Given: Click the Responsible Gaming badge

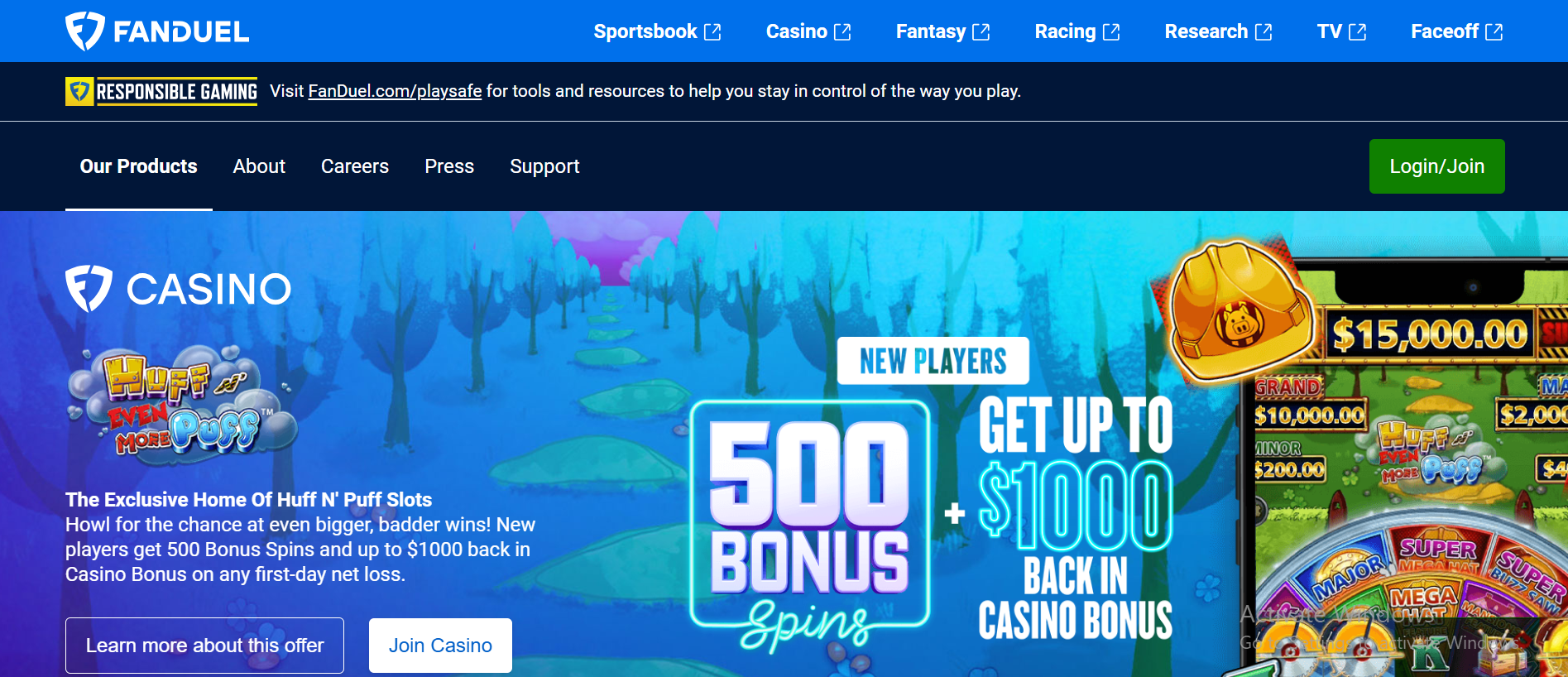Looking at the screenshot, I should pos(161,91).
